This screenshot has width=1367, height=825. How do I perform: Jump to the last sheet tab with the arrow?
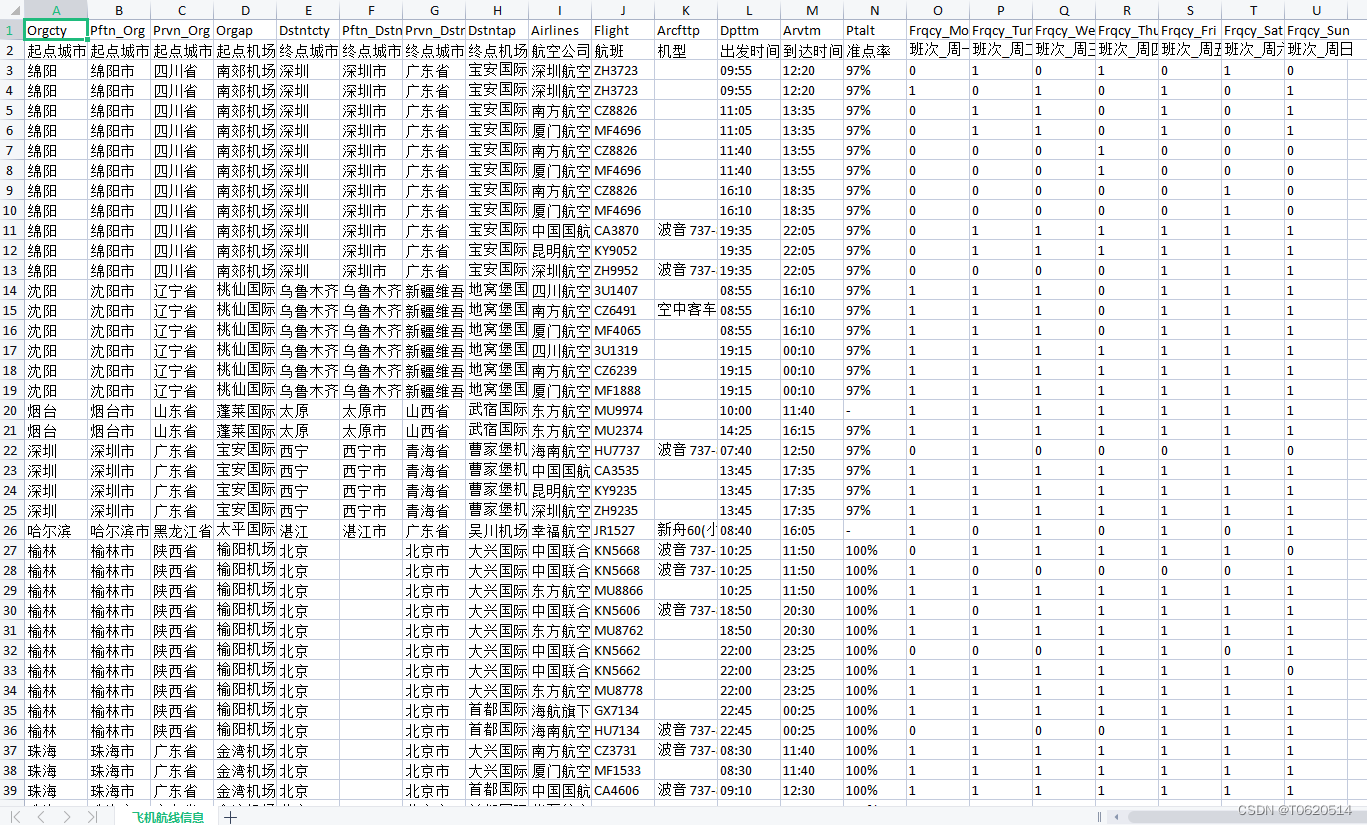pyautogui.click(x=91, y=817)
